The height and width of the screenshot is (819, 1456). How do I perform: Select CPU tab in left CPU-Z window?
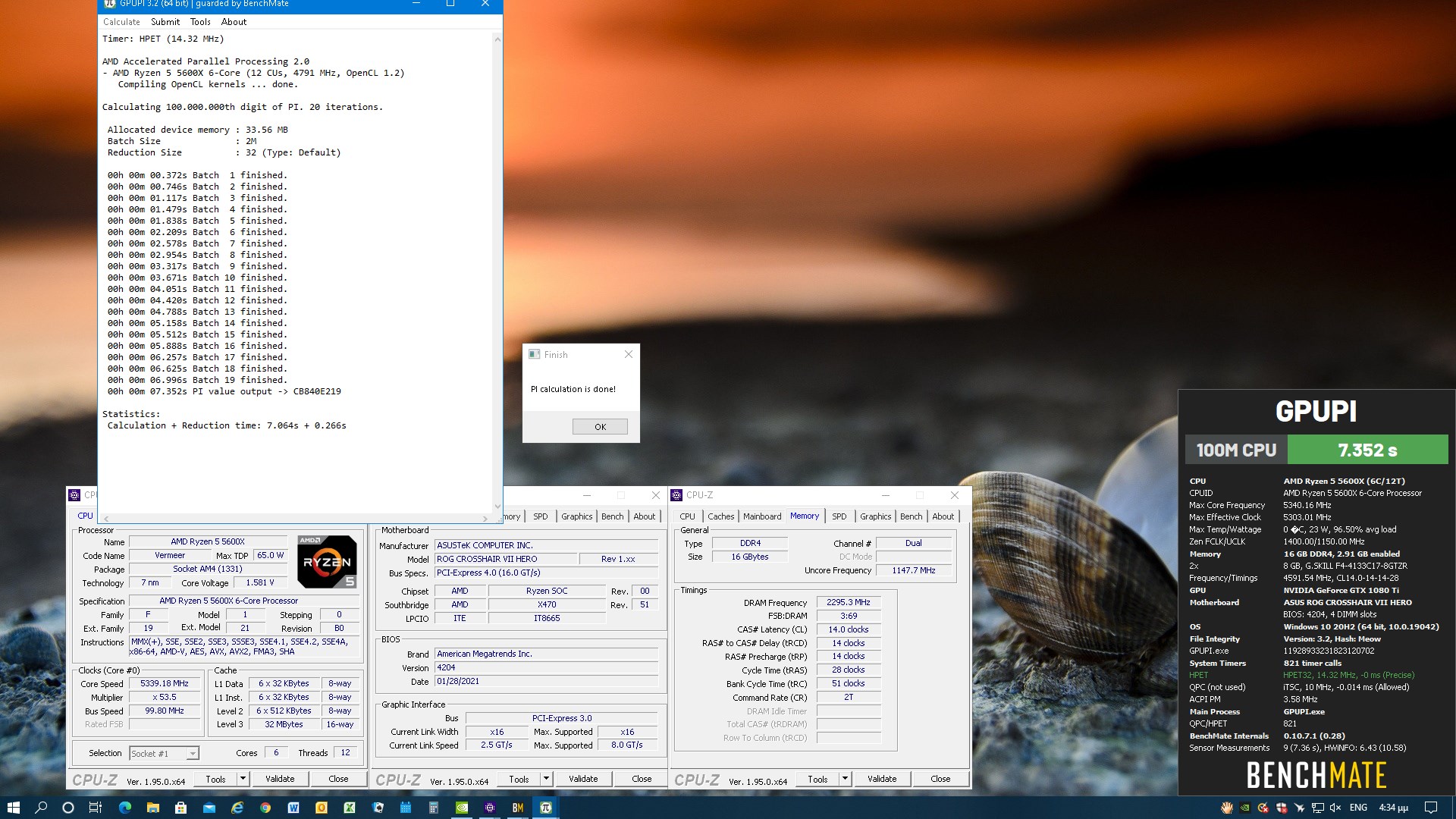pos(85,516)
